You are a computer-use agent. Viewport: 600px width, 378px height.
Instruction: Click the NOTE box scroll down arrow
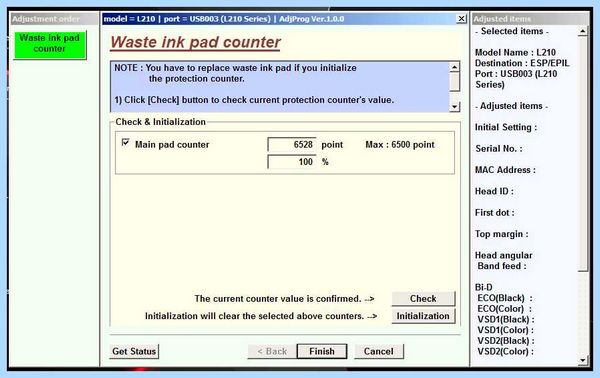coord(454,107)
